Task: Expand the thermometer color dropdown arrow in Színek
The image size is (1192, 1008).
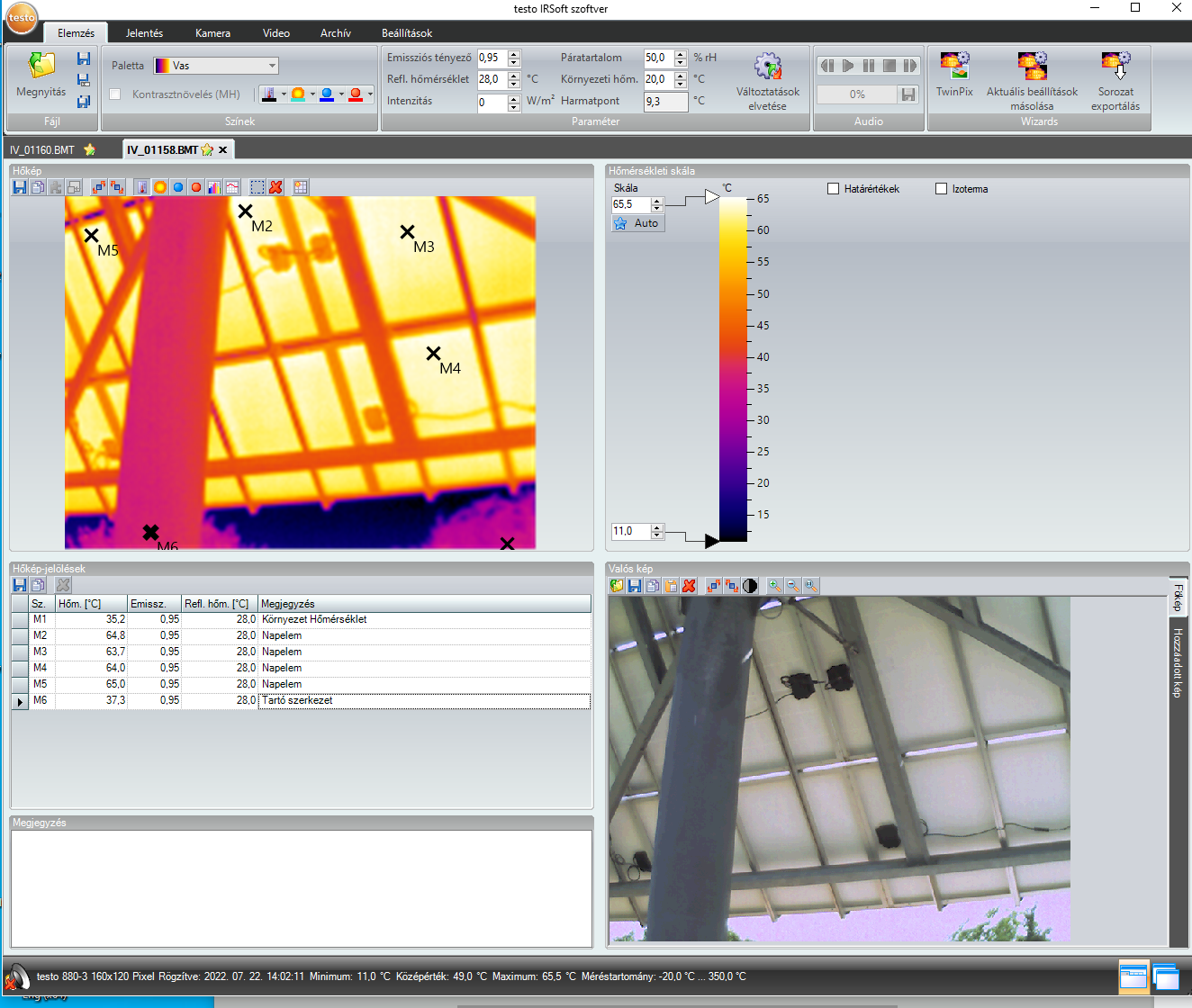Action: pos(284,94)
